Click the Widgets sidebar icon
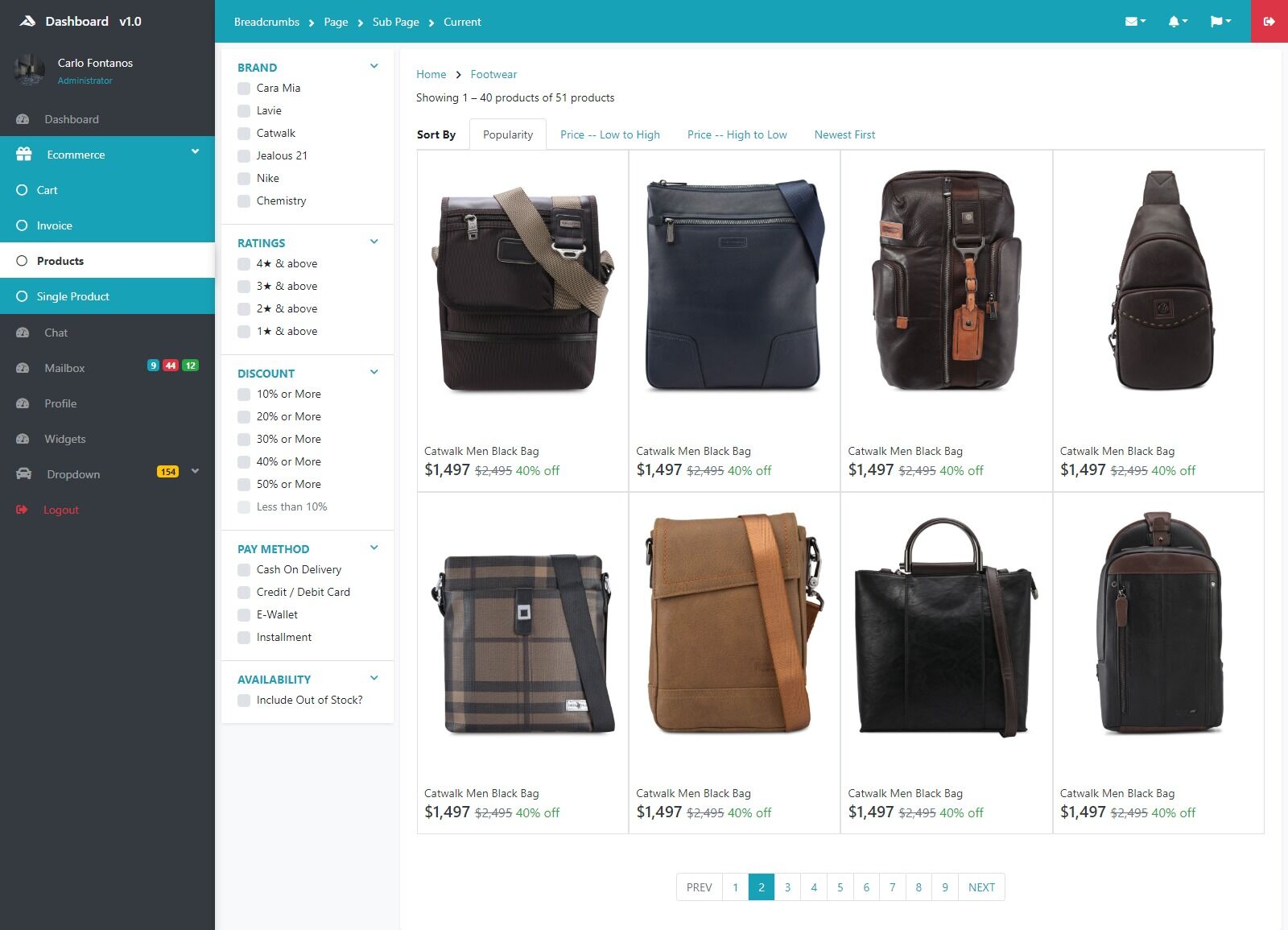The image size is (1288, 930). (x=23, y=439)
